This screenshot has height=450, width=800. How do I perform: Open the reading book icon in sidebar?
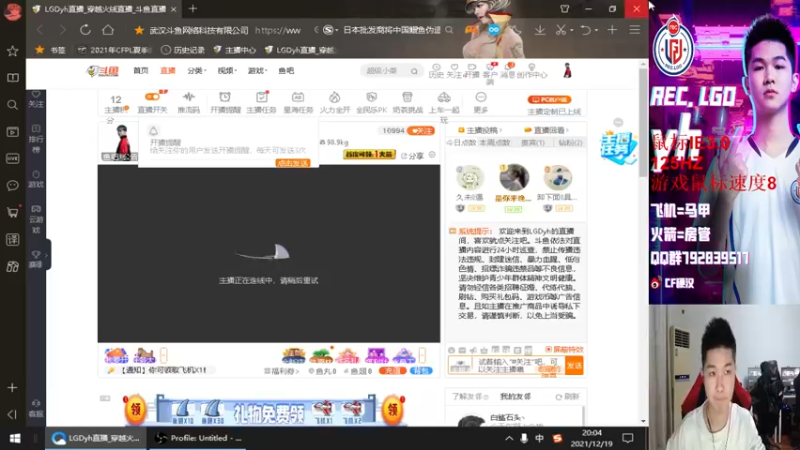coord(13,78)
